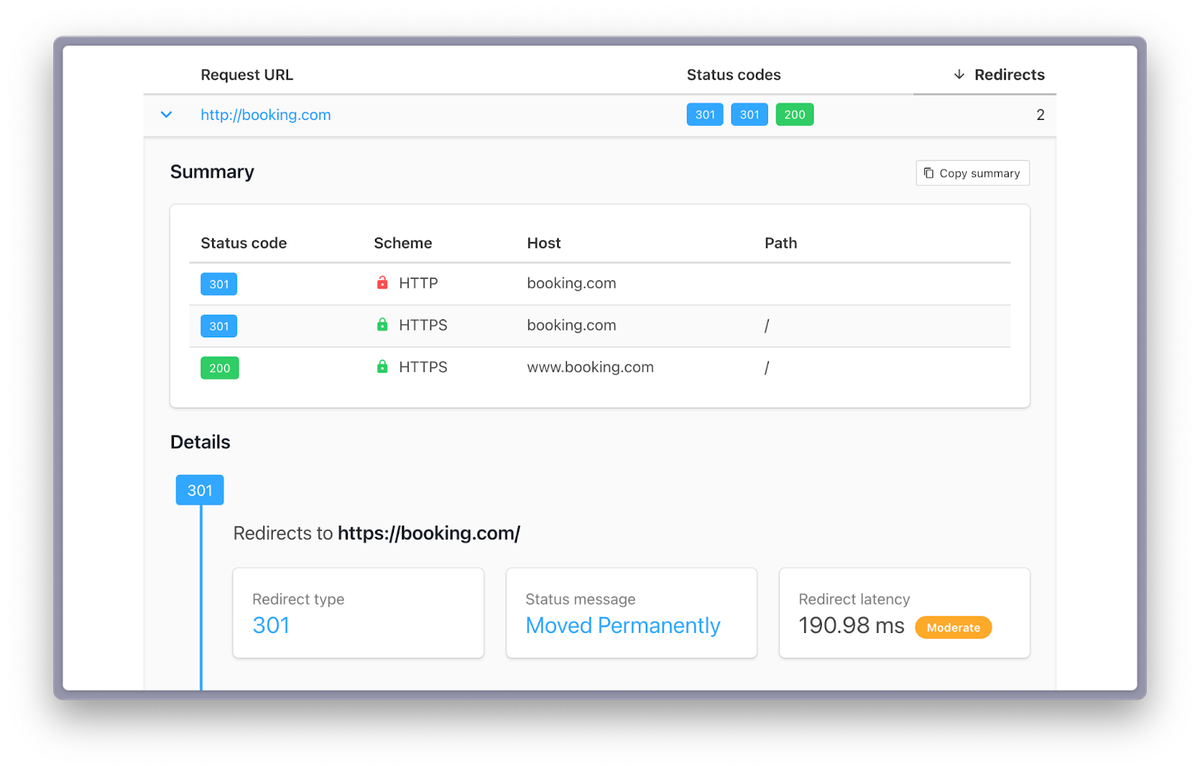Click the Copy summary button

tap(972, 173)
